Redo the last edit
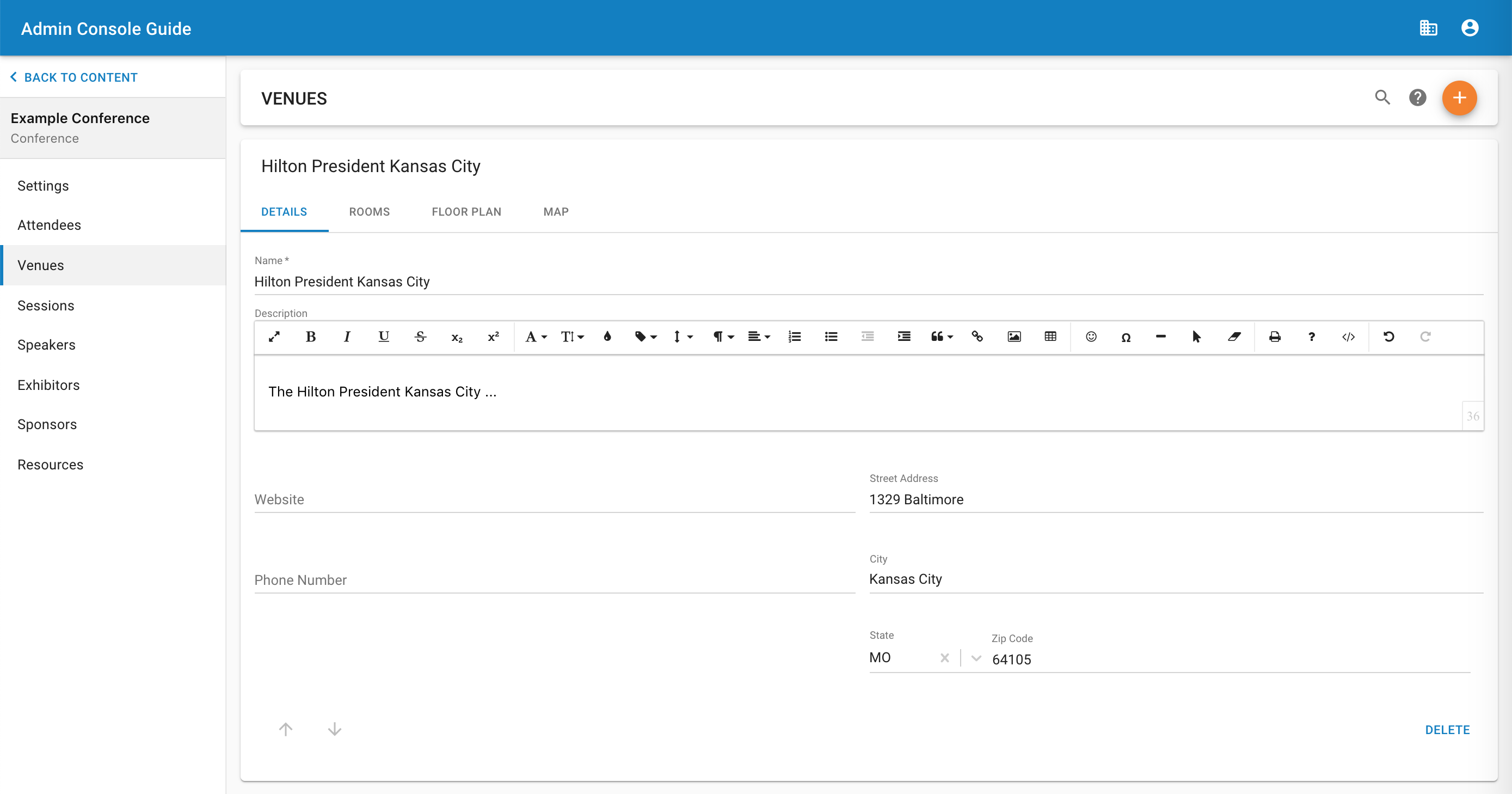This screenshot has width=1512, height=794. tap(1425, 337)
